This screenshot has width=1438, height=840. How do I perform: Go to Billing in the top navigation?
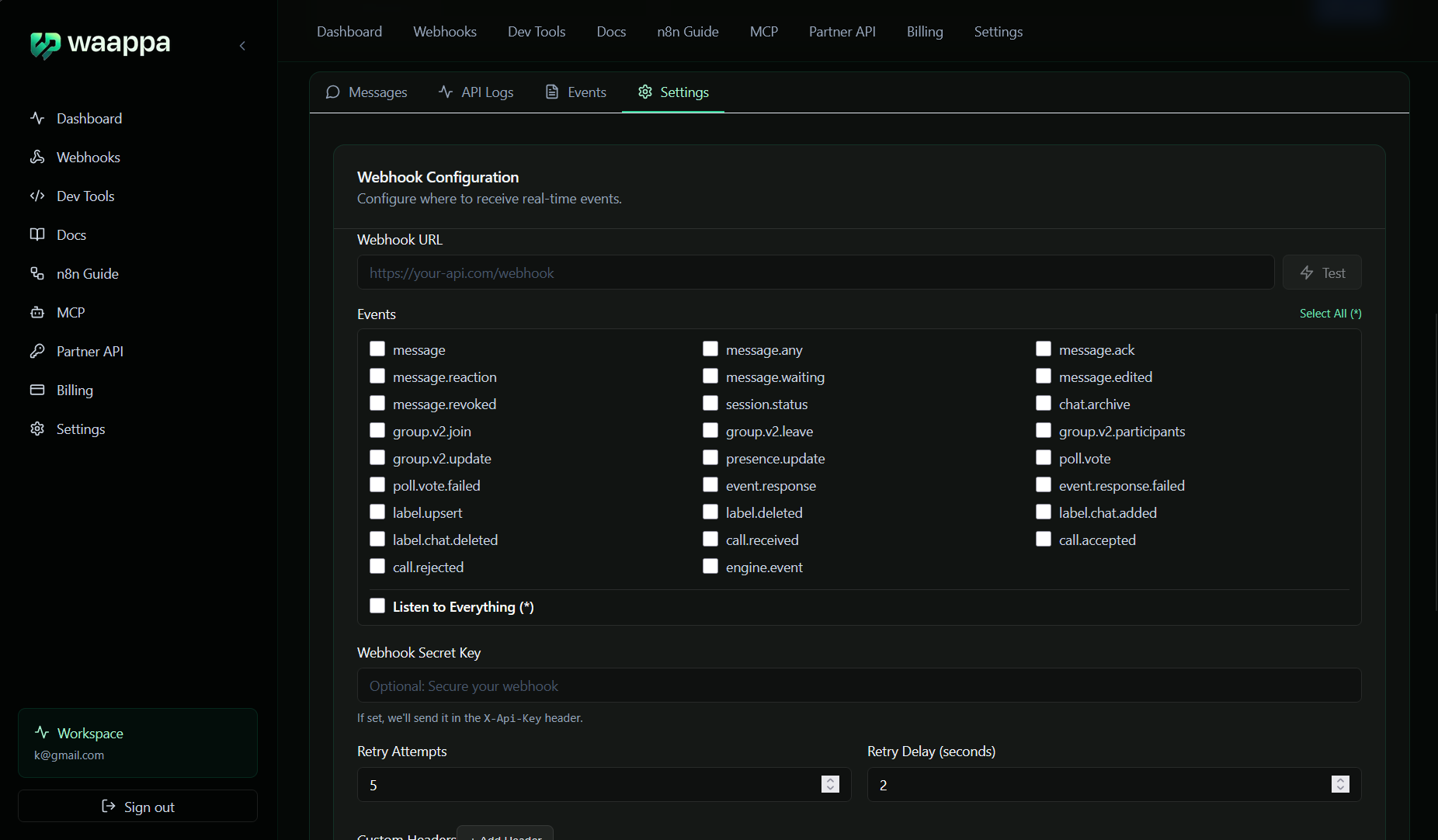tap(925, 31)
